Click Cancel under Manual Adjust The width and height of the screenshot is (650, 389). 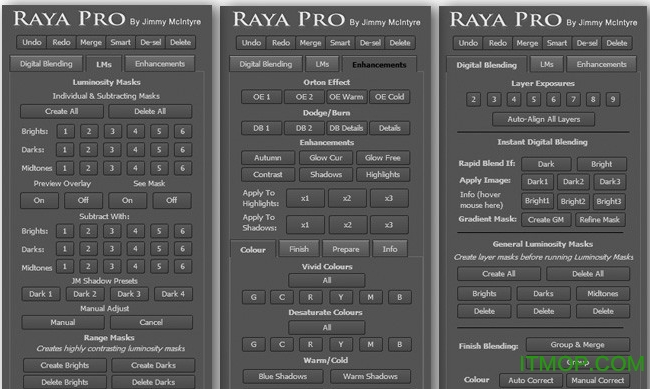pyautogui.click(x=151, y=322)
